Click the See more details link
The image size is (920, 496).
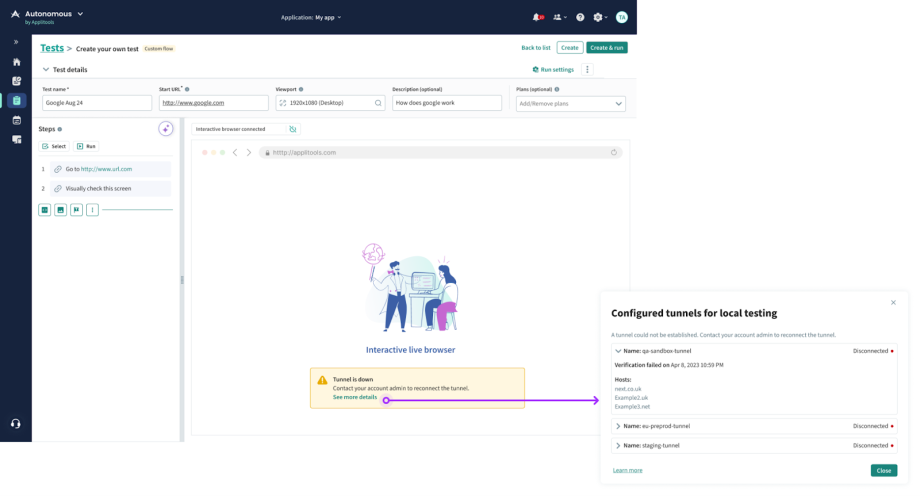[355, 397]
